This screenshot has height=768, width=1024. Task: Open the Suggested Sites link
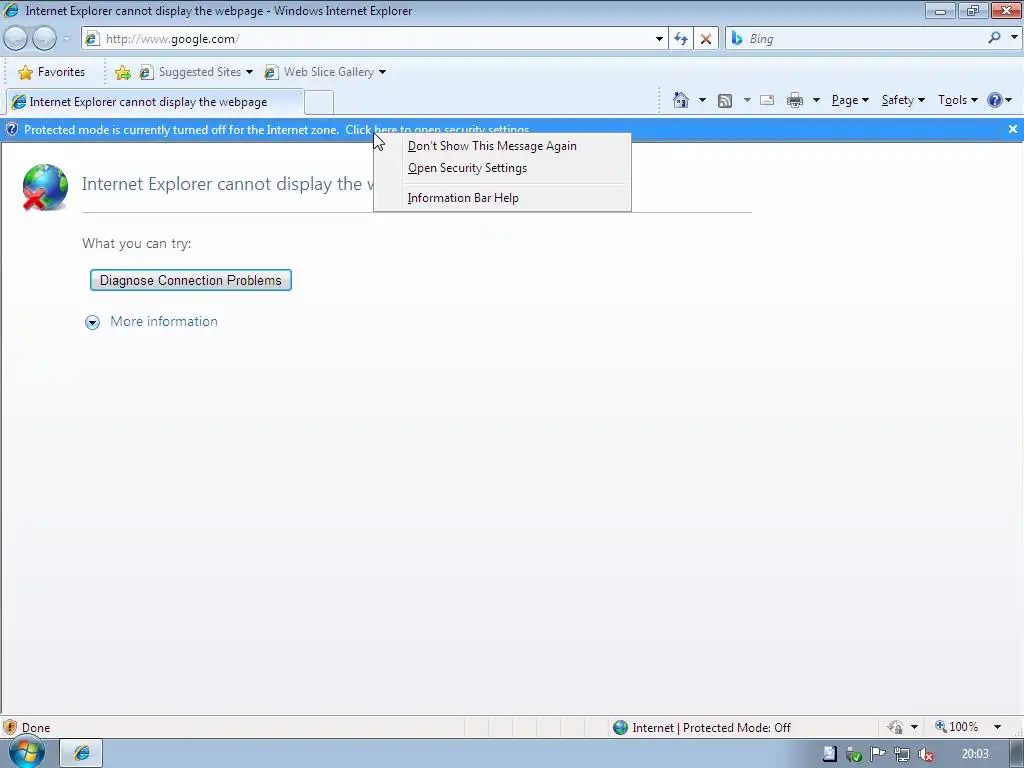(x=195, y=72)
